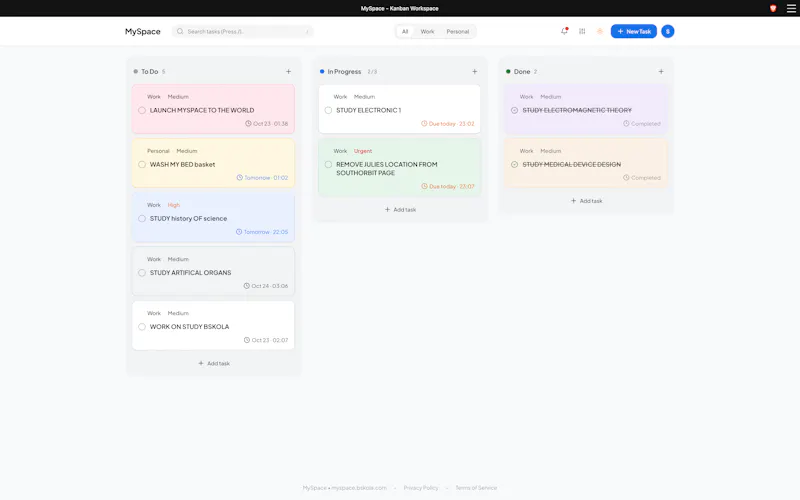Add a task via To Do plus icon

[x=288, y=71]
